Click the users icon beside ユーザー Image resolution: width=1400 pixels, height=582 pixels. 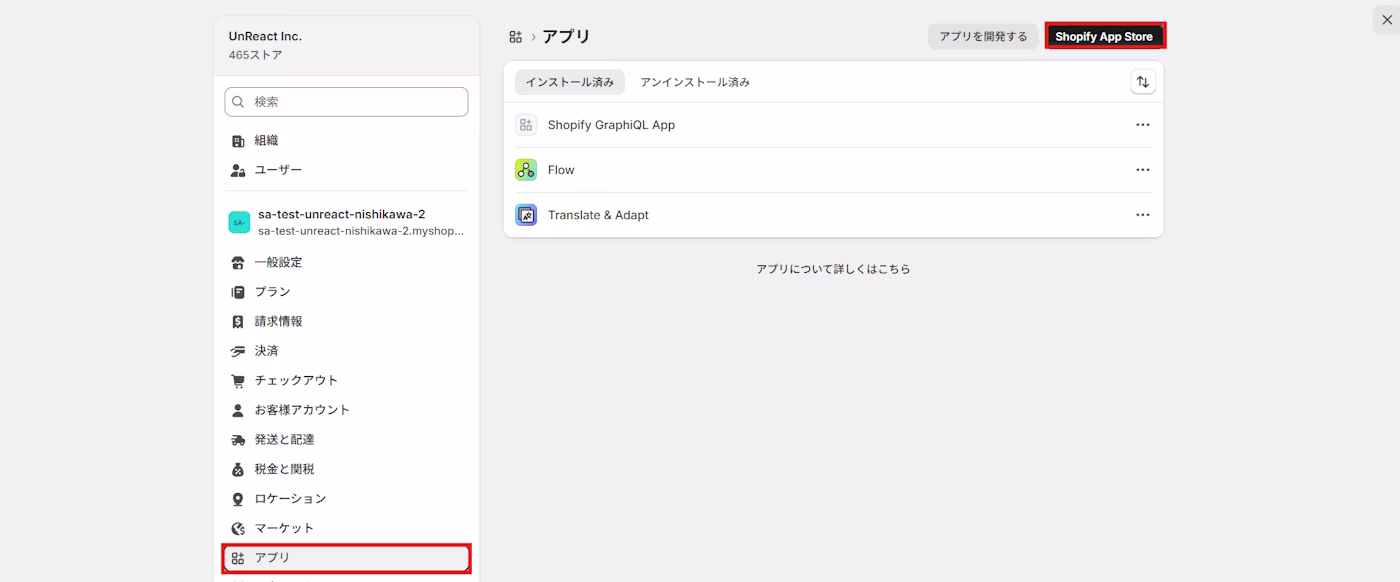[238, 170]
